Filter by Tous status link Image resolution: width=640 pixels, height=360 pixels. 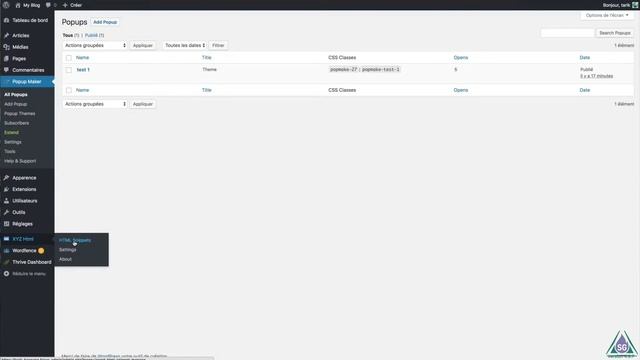68,36
